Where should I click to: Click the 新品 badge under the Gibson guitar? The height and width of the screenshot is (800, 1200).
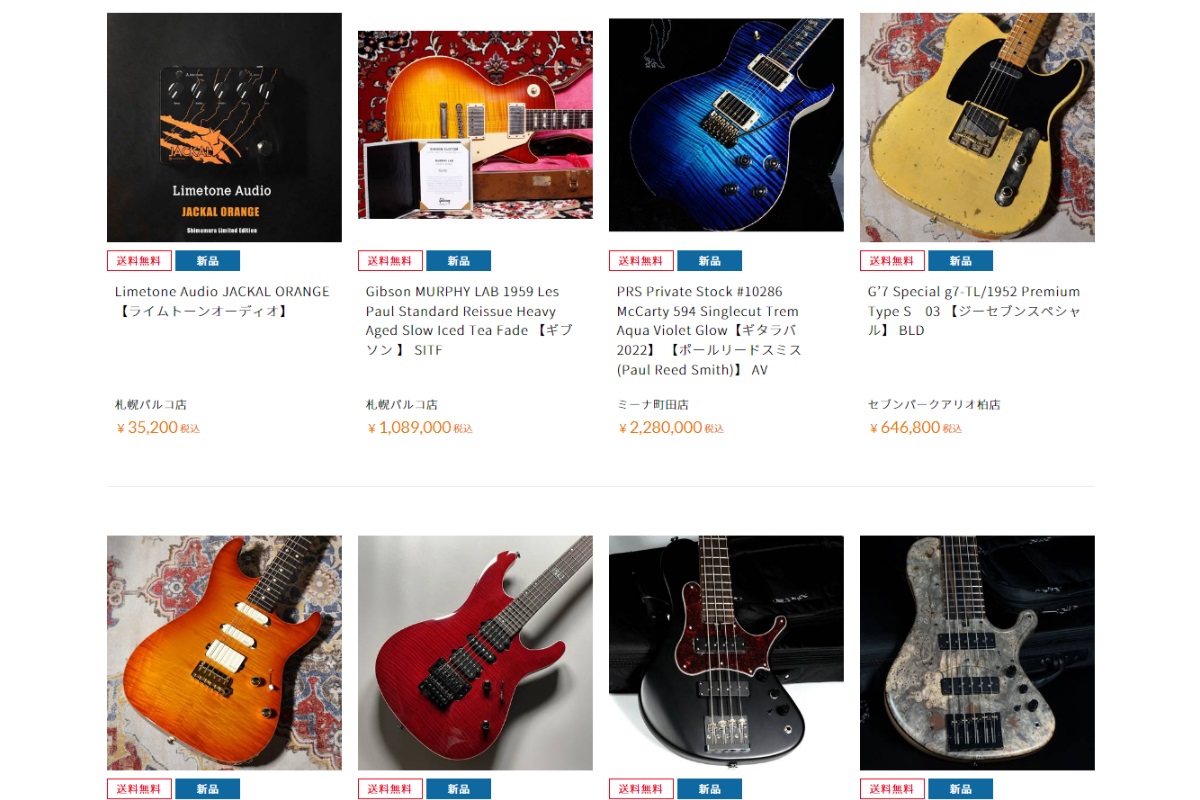point(458,261)
